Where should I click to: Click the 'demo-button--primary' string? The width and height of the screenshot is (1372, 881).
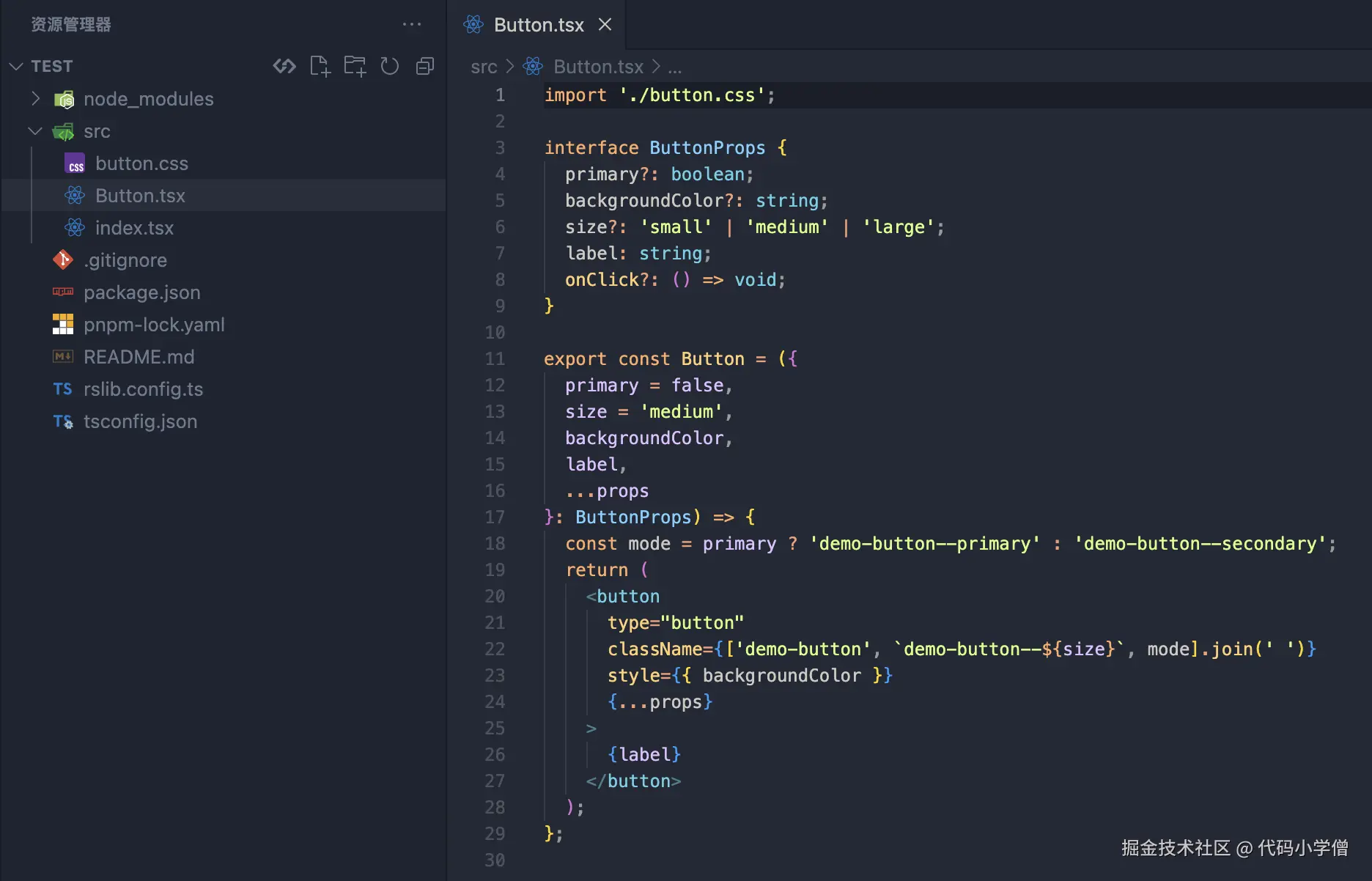tap(925, 544)
